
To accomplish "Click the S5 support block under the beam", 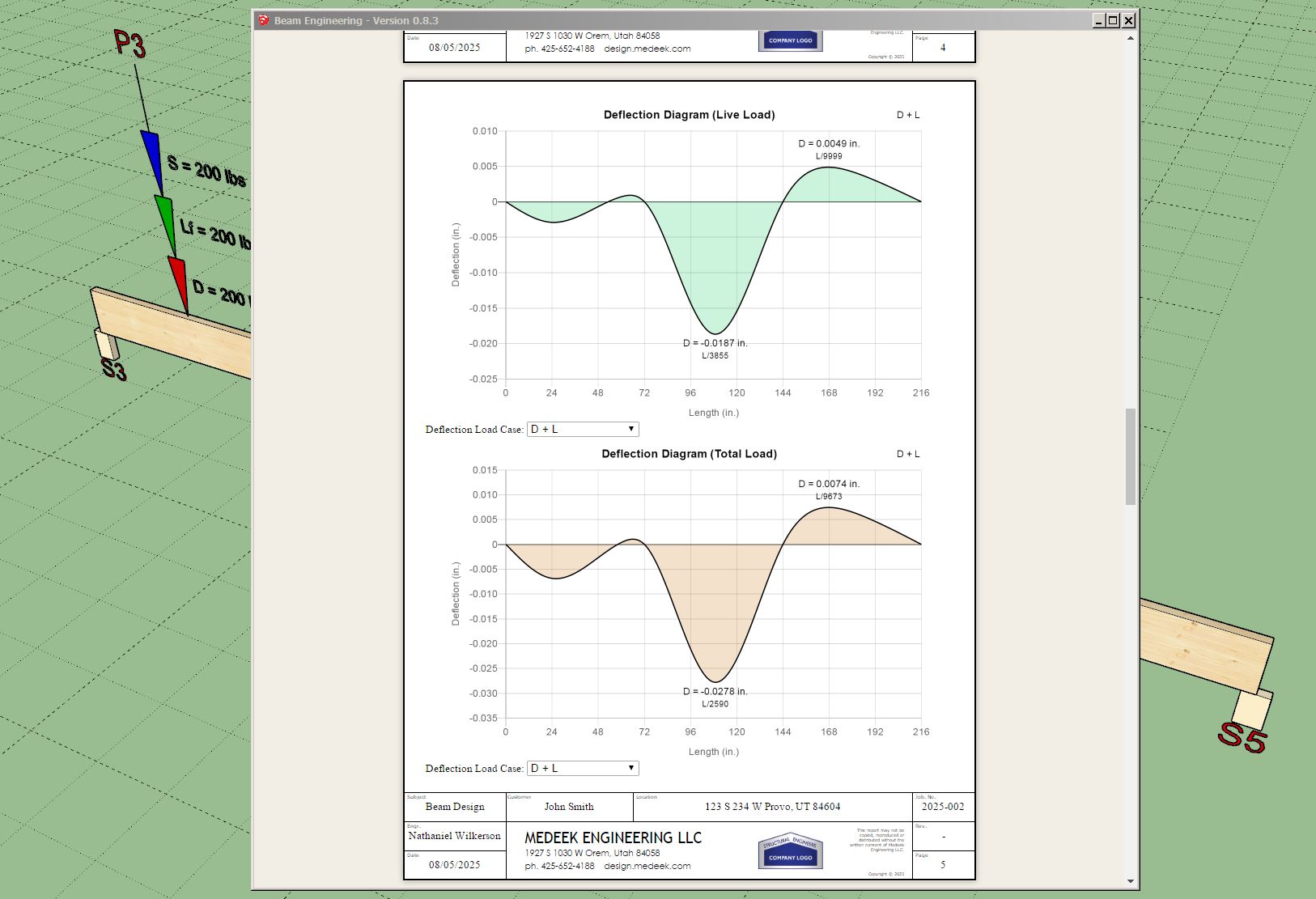I will [1252, 709].
